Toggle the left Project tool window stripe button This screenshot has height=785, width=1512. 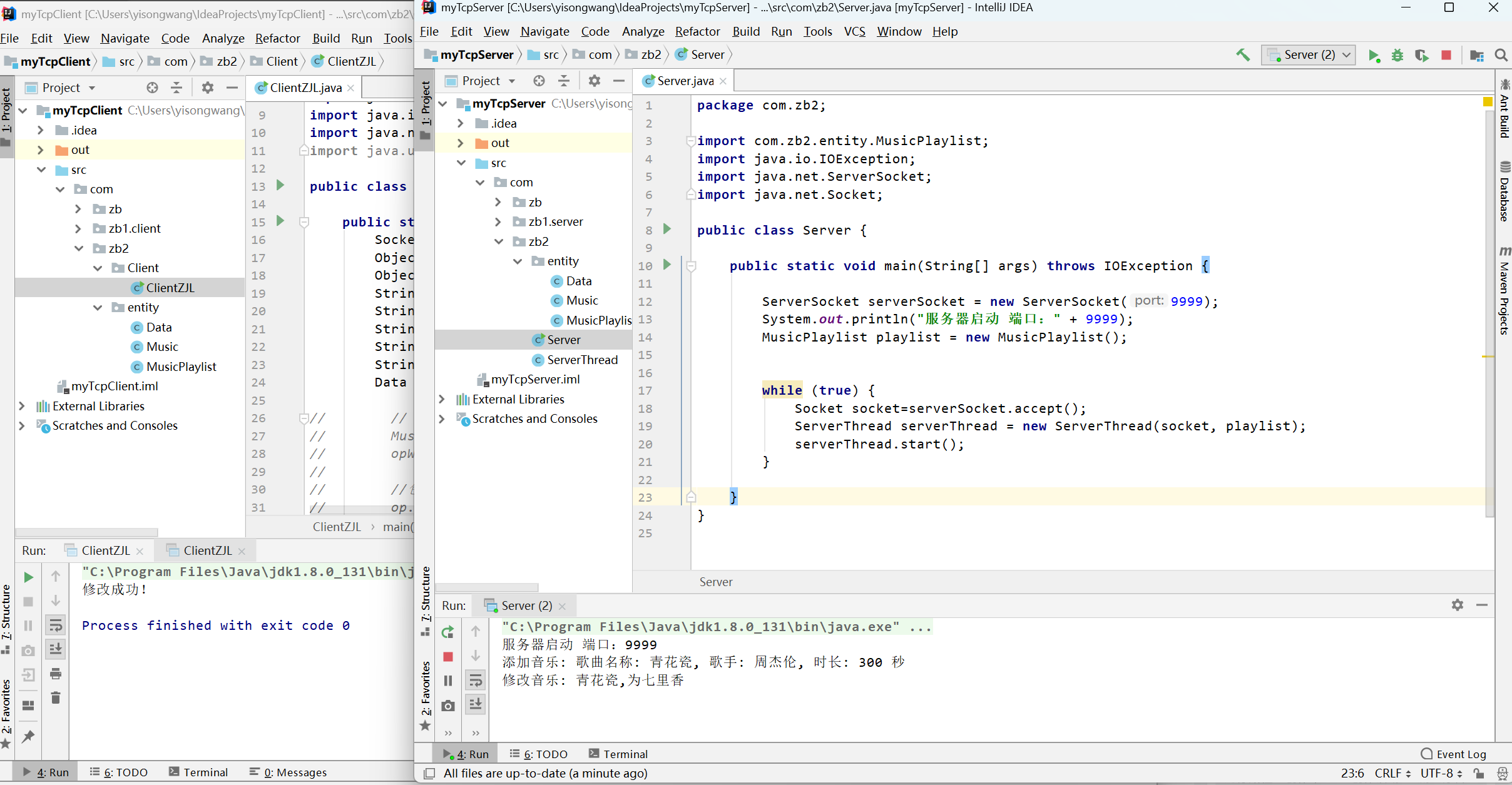[6, 116]
